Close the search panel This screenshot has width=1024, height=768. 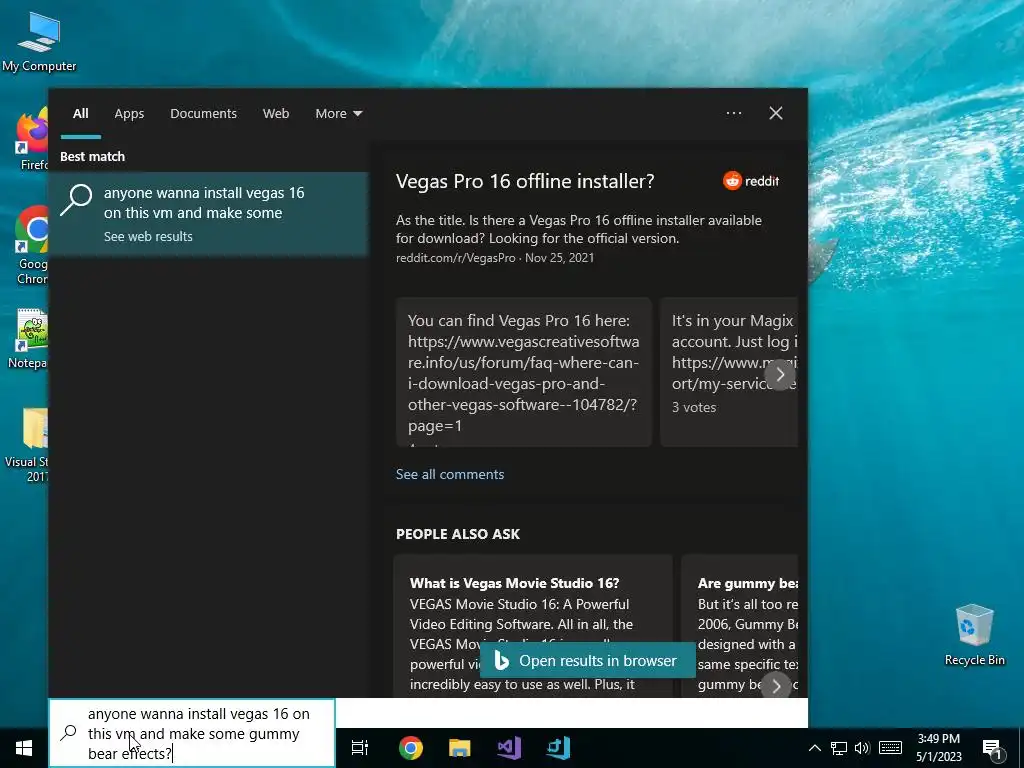776,113
